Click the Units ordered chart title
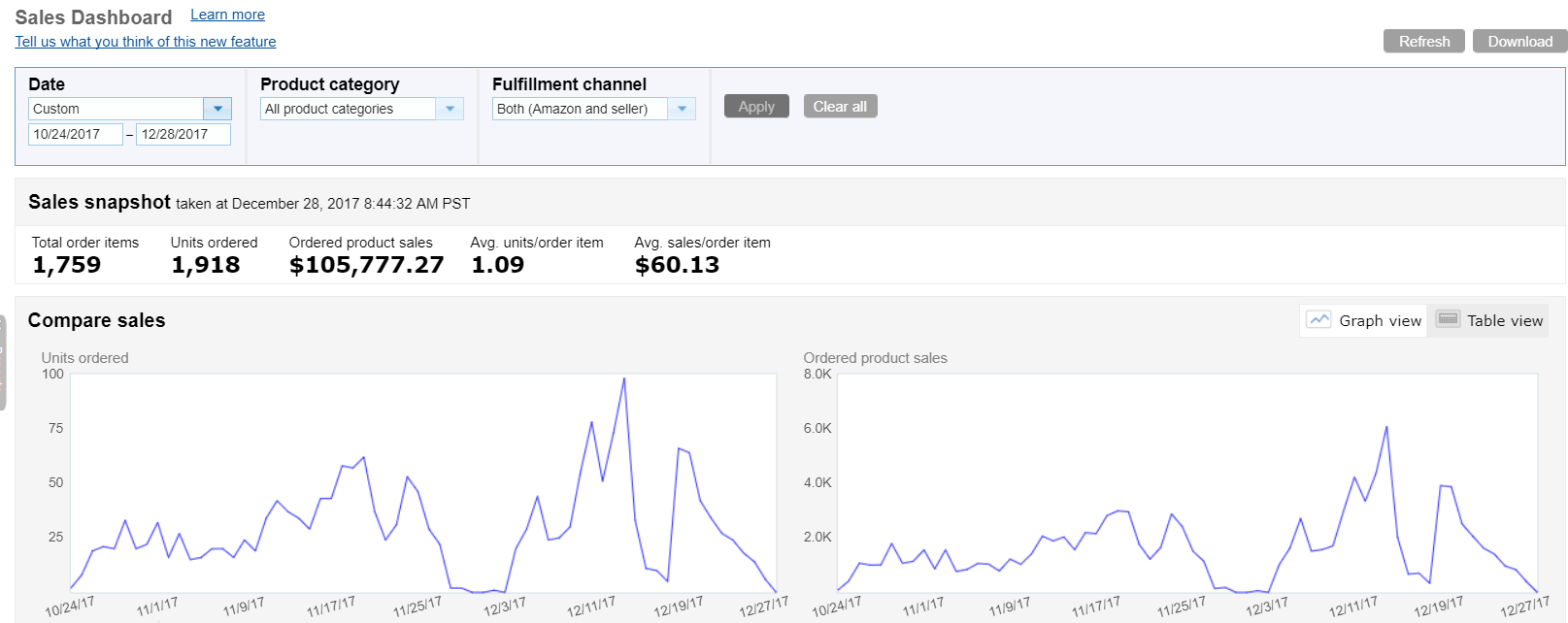The width and height of the screenshot is (1568, 623). pyautogui.click(x=84, y=358)
